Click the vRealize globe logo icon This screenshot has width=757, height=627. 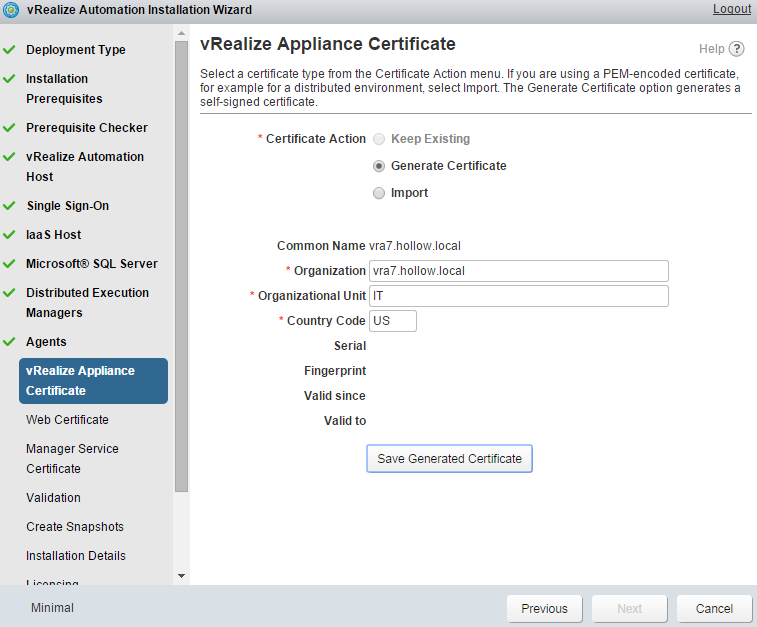pyautogui.click(x=11, y=10)
